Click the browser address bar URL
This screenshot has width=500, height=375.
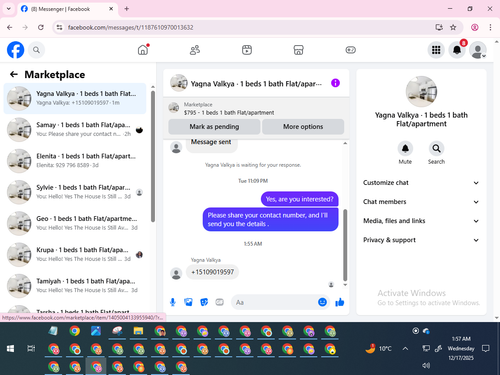tap(130, 27)
